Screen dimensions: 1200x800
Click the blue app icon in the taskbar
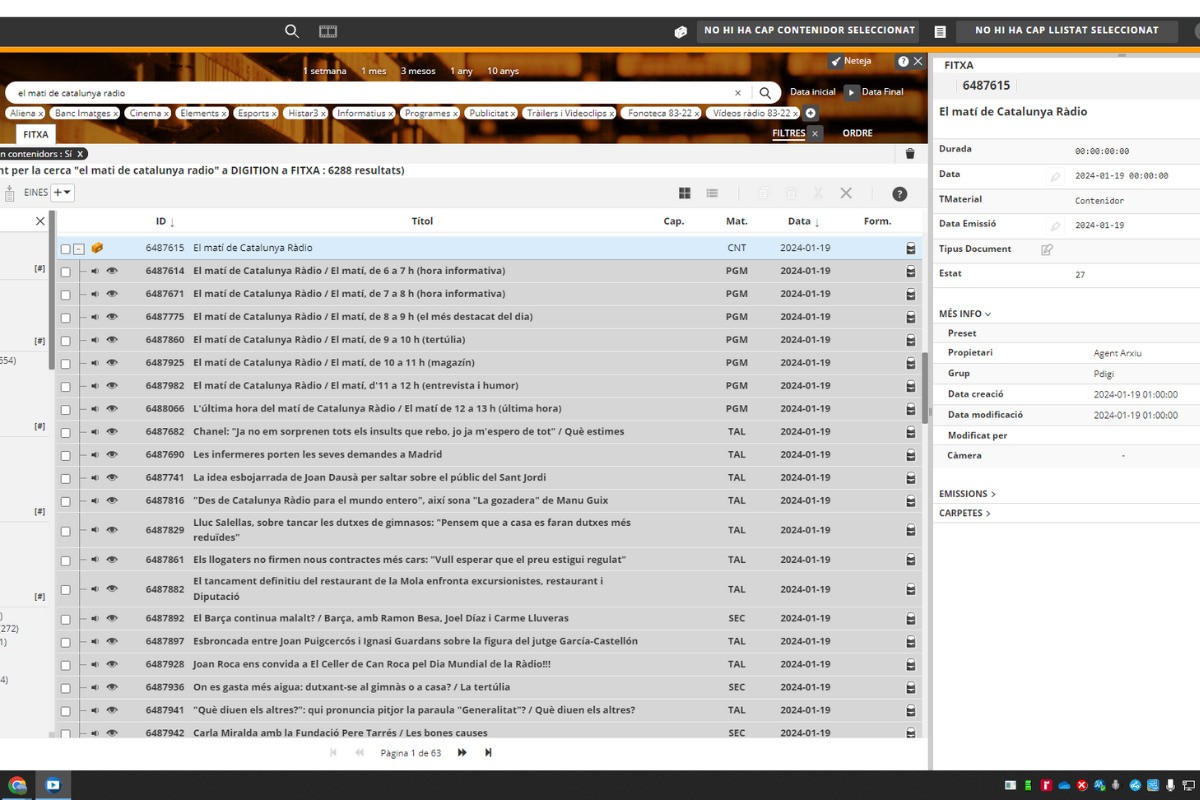point(53,785)
